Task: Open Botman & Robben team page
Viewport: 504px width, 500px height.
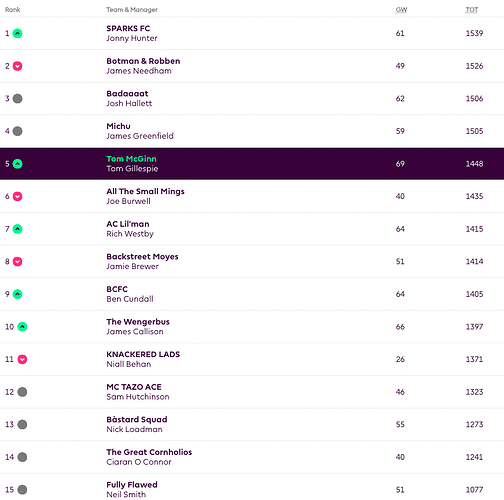Action: 143,61
